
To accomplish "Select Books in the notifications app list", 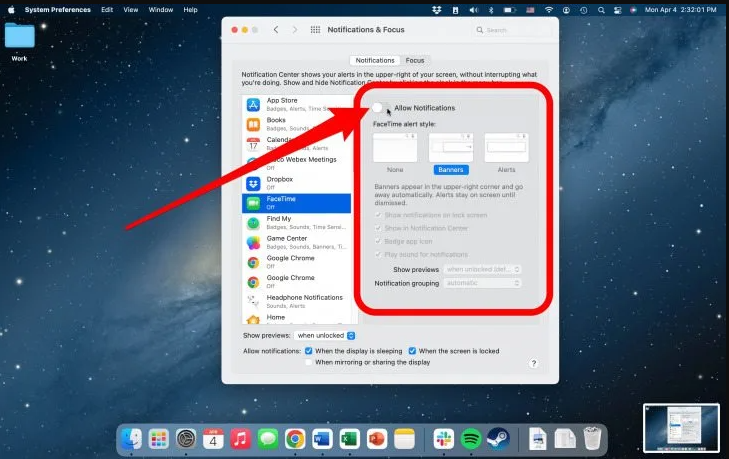I will click(296, 124).
